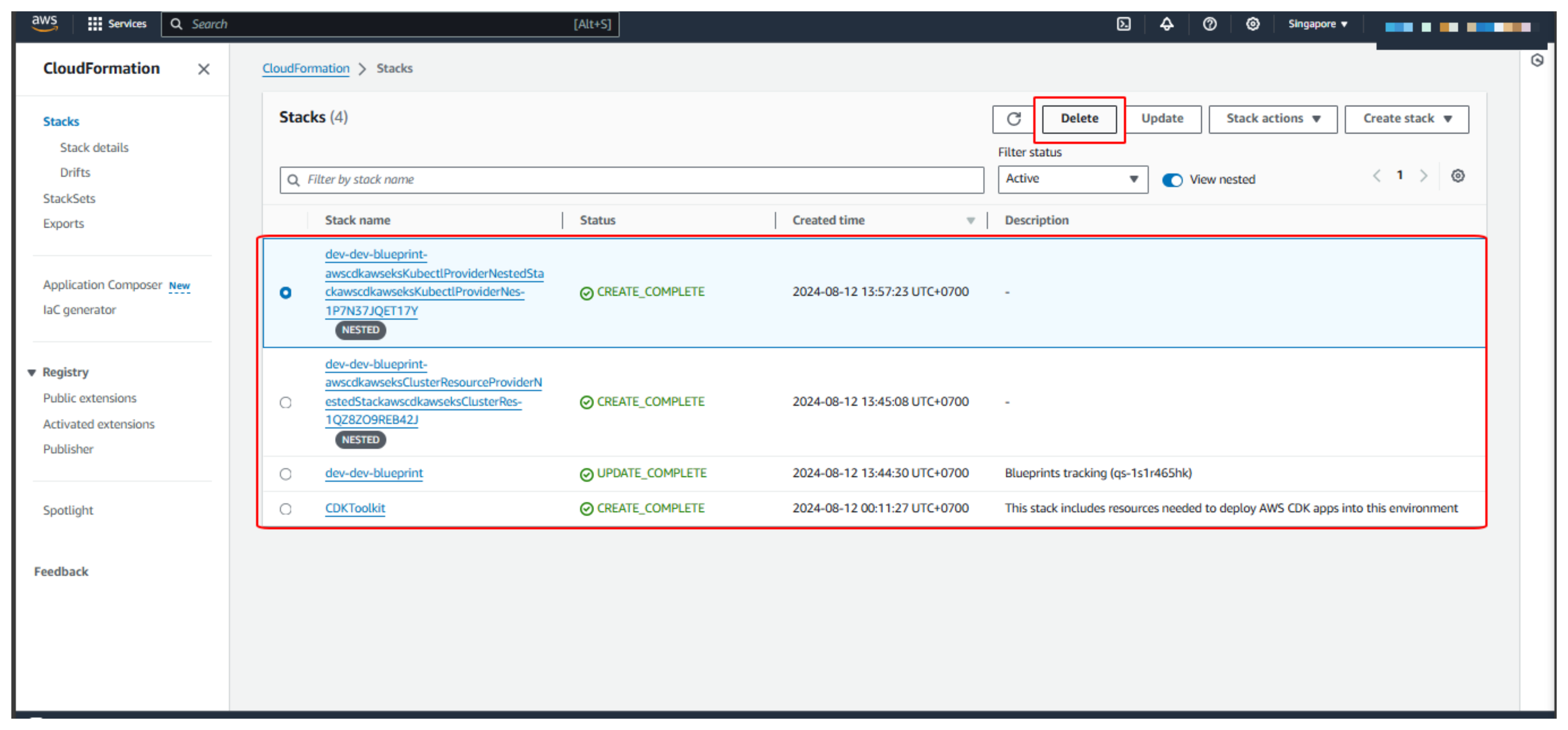
Task: Open the Stack actions dropdown
Action: [1273, 119]
